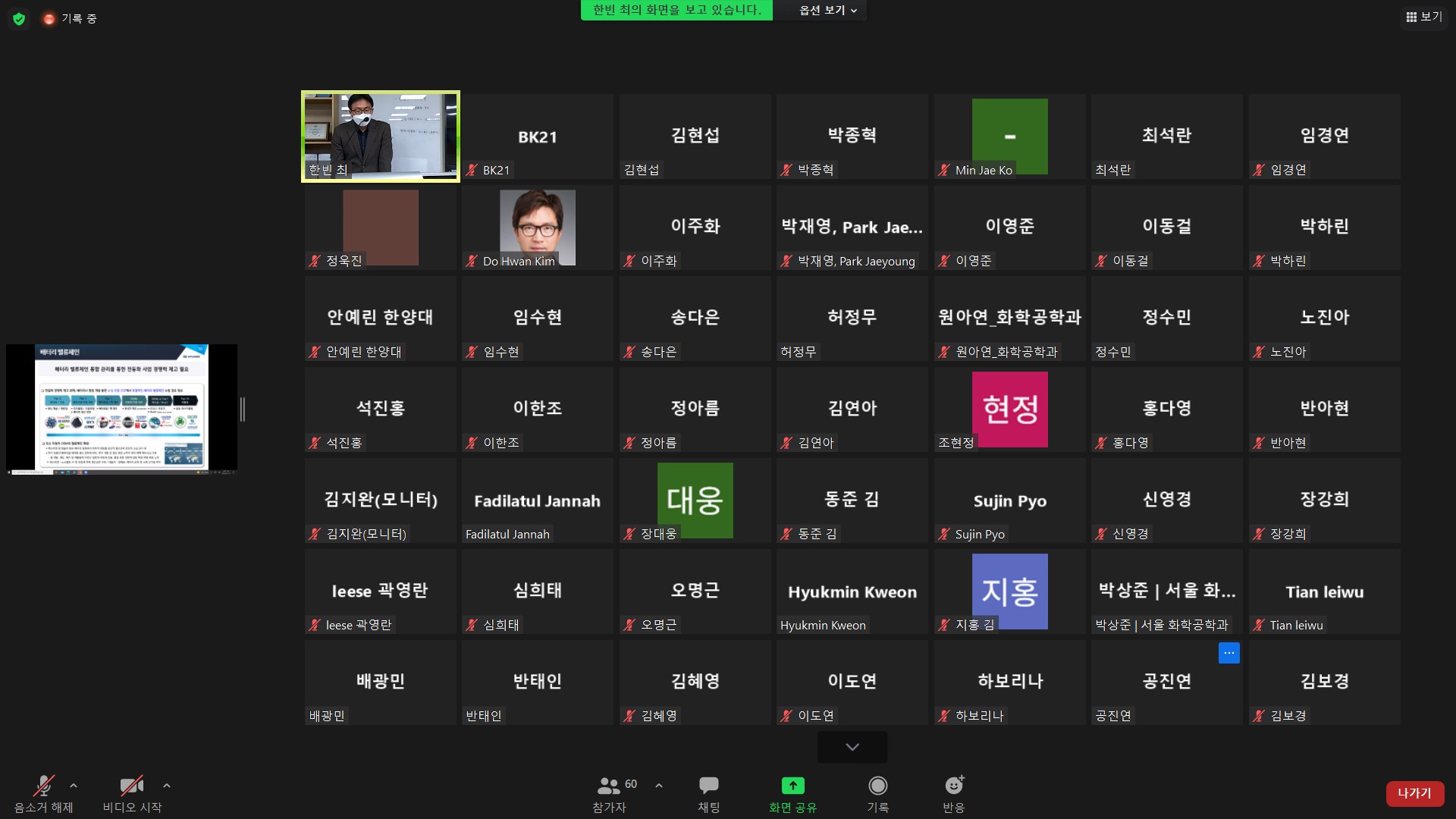Click the red Leave (나가기) button
The height and width of the screenshot is (819, 1456).
pos(1414,793)
